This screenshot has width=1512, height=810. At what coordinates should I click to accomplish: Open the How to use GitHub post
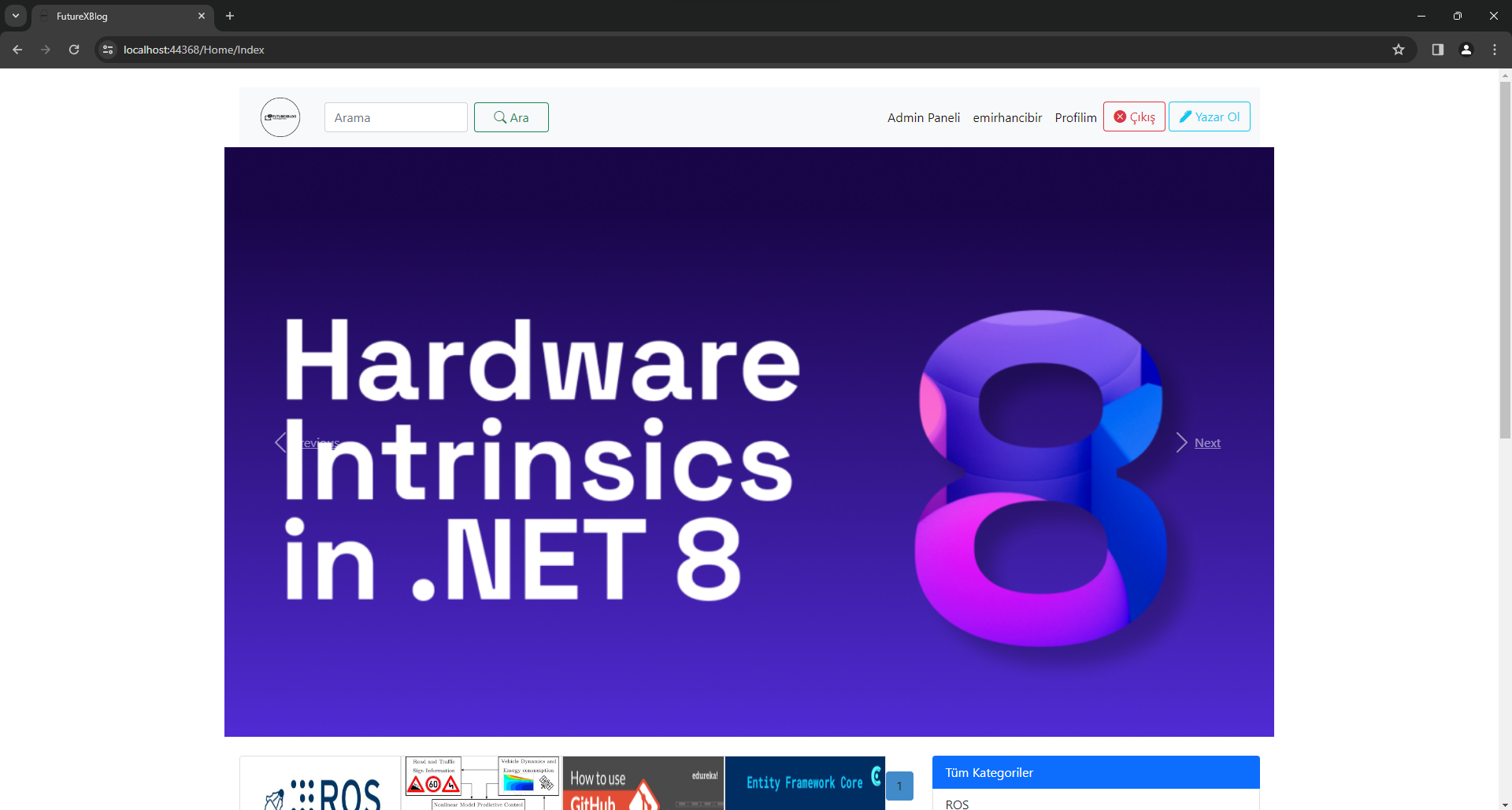pyautogui.click(x=643, y=783)
